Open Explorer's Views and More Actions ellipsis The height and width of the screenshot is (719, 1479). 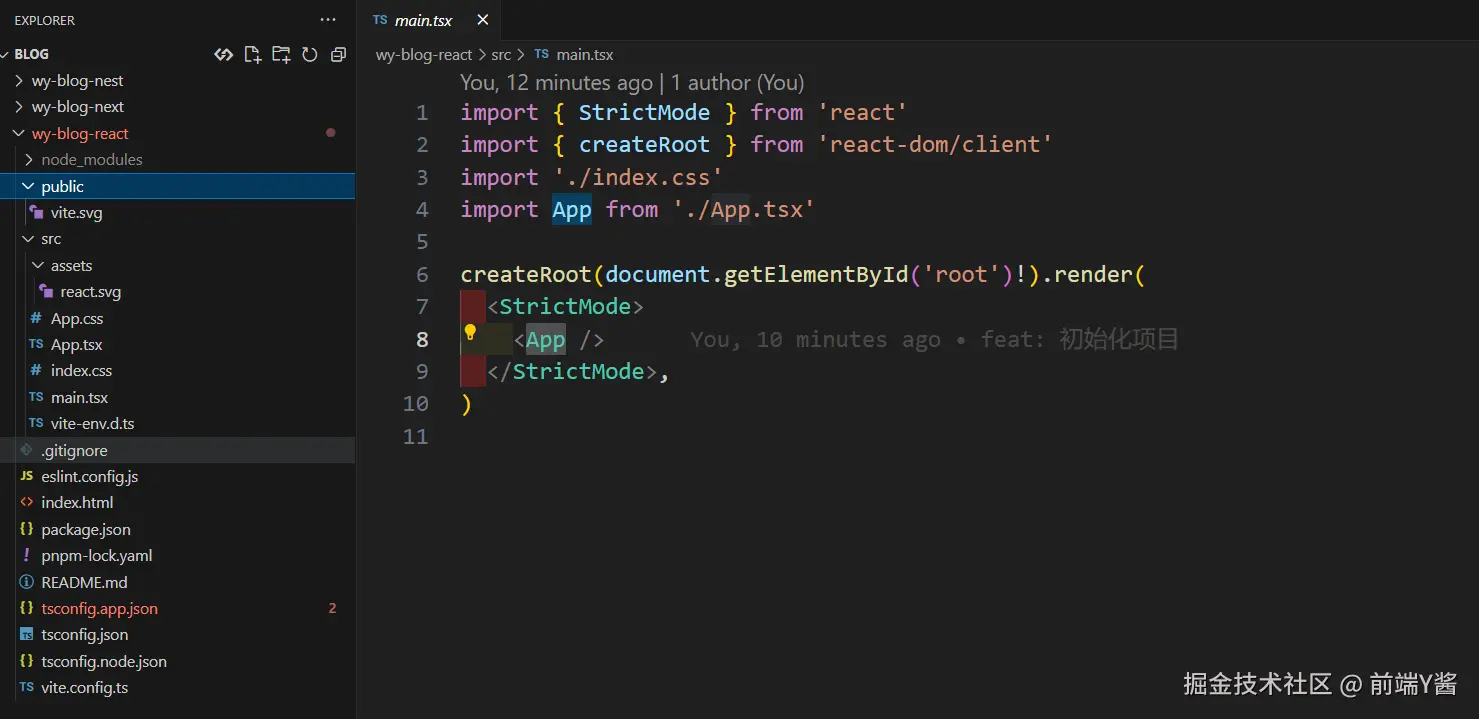tap(328, 20)
